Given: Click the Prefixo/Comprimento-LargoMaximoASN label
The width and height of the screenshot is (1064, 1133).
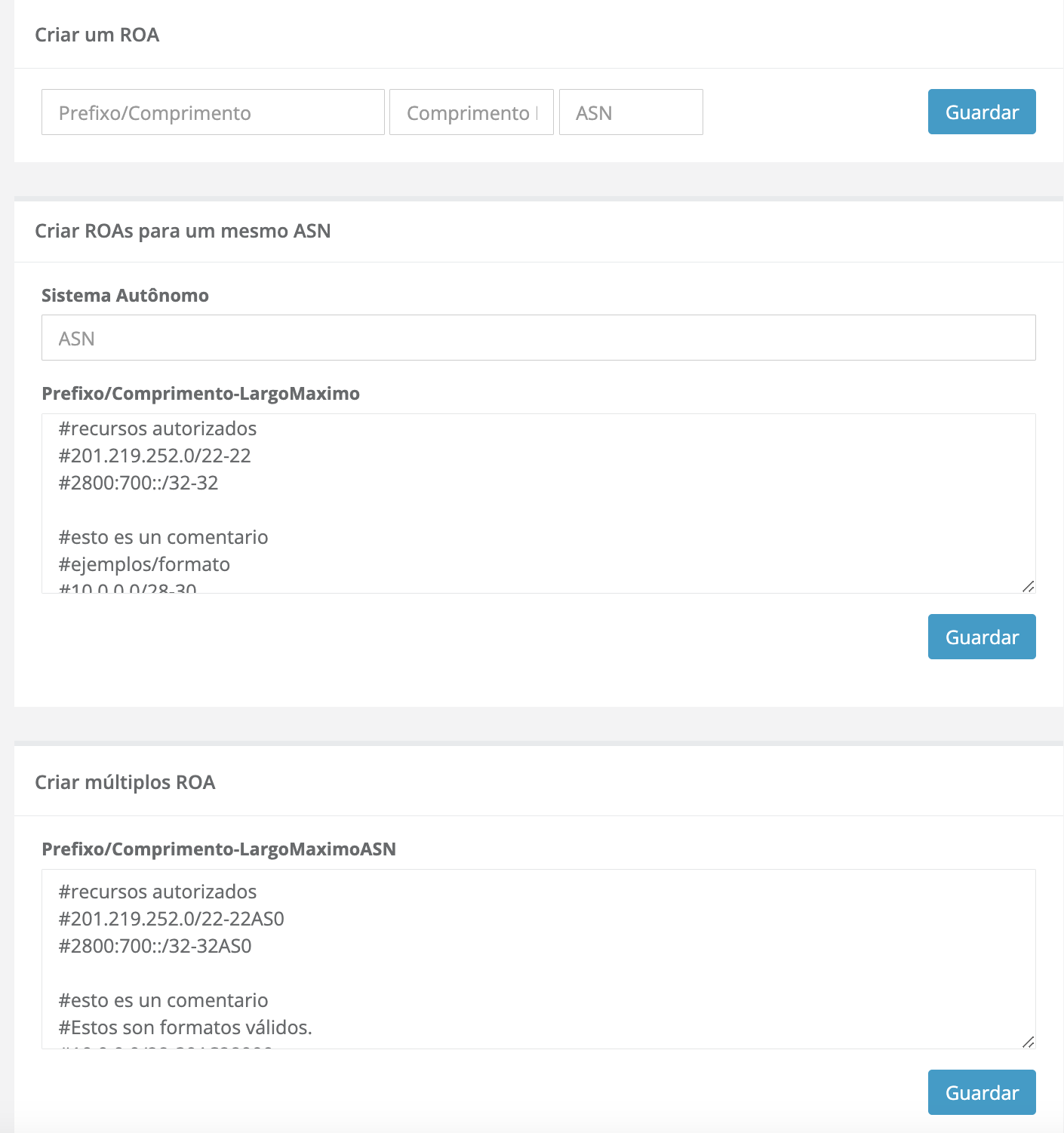Looking at the screenshot, I should [219, 849].
